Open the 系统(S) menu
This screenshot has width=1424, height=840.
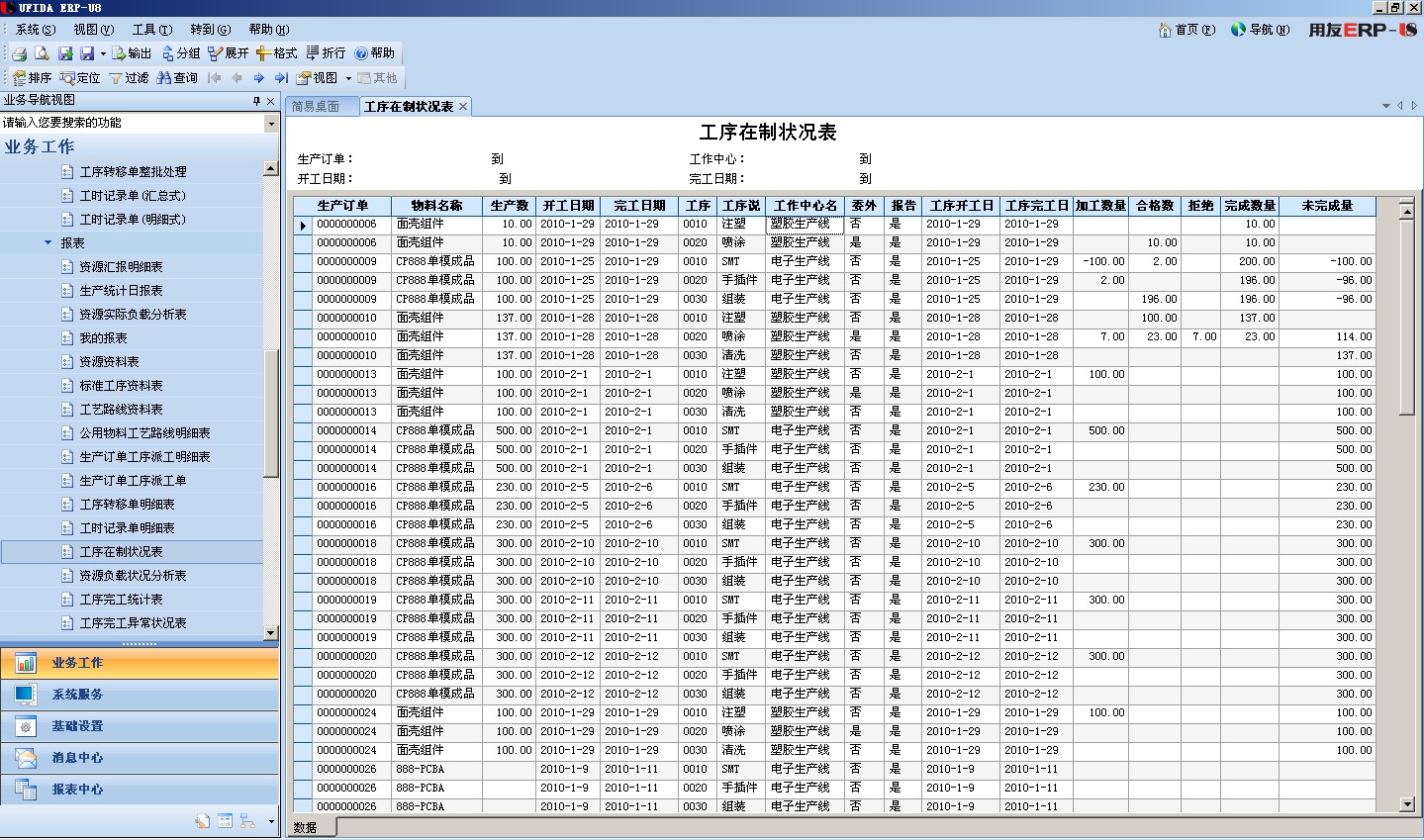coord(35,30)
